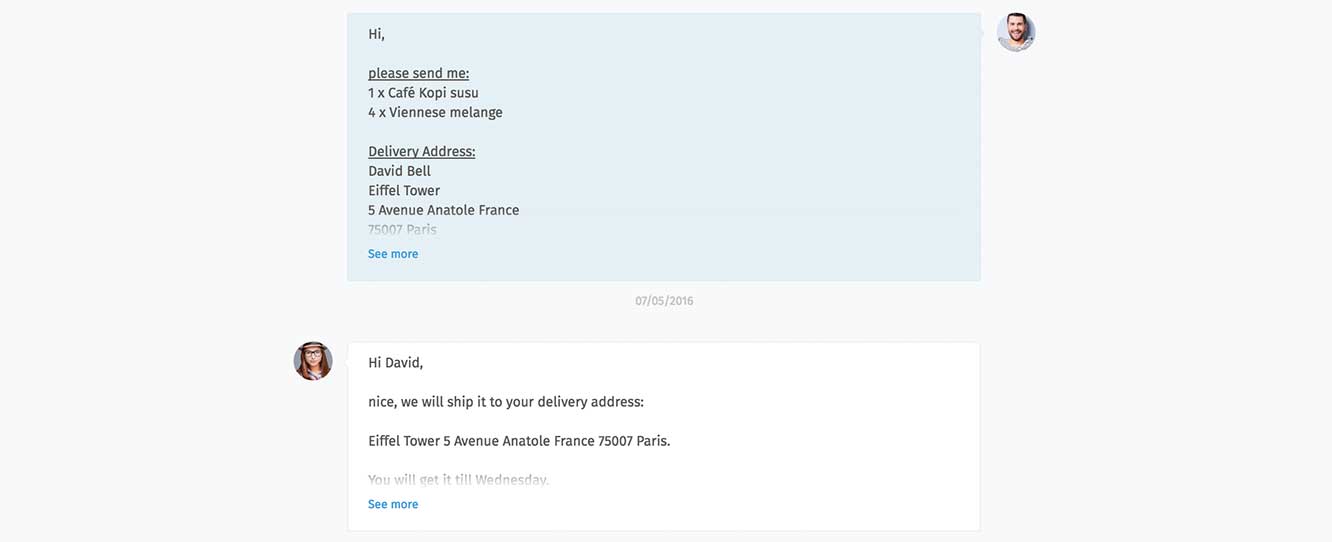Select the underlined 'Delivery Address:' heading

coord(421,151)
